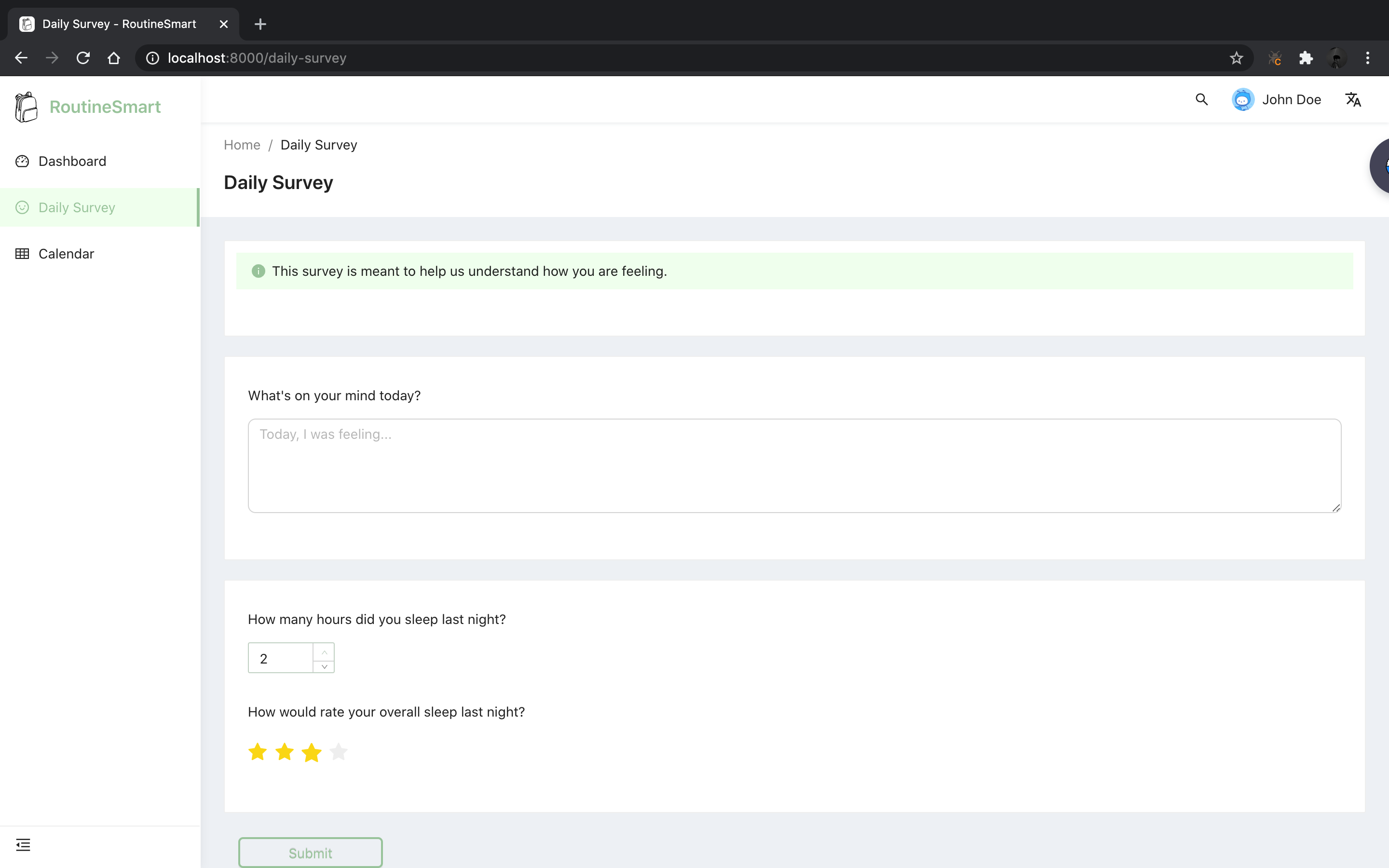Click the browser home icon
Image resolution: width=1389 pixels, height=868 pixels.
[114, 58]
